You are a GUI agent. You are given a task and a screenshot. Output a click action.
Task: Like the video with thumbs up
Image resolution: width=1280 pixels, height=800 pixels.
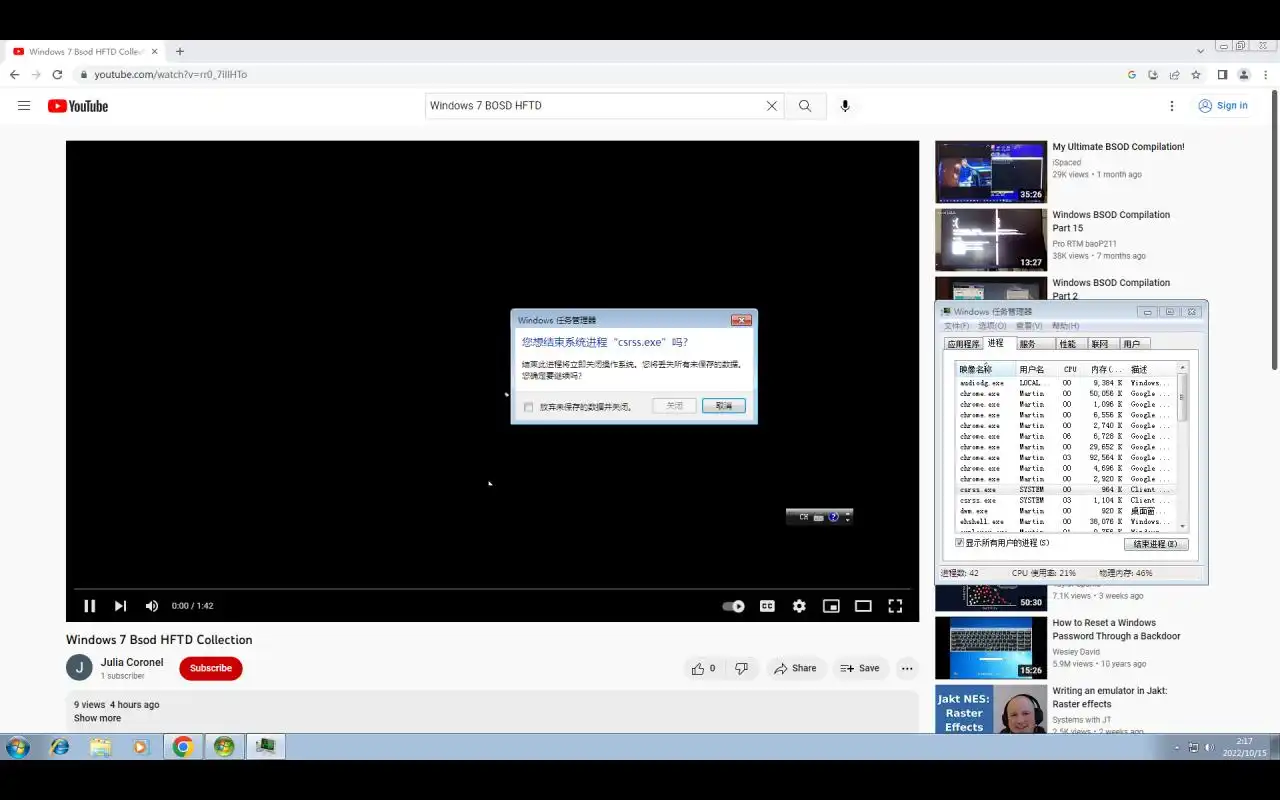pos(704,668)
